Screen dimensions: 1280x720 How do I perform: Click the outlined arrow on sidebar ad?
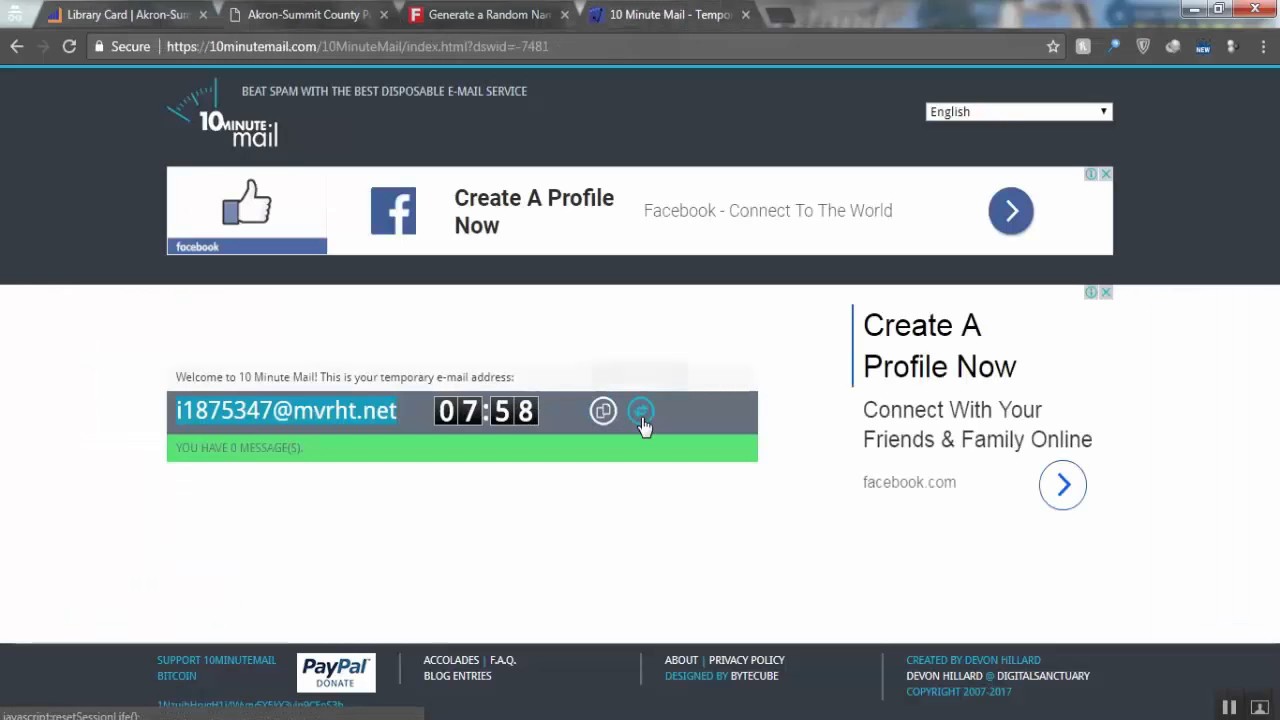(1063, 485)
